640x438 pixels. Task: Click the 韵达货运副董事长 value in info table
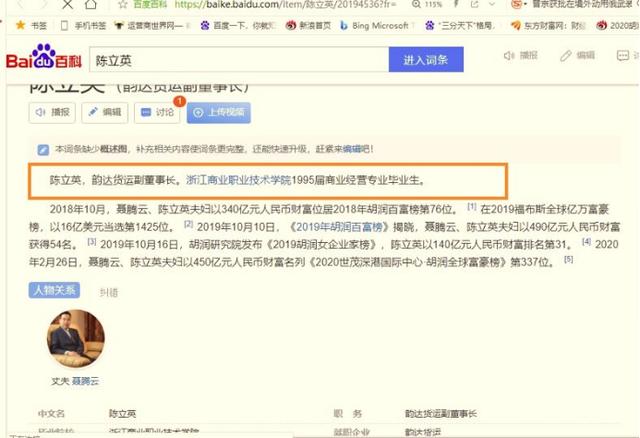[x=441, y=414]
